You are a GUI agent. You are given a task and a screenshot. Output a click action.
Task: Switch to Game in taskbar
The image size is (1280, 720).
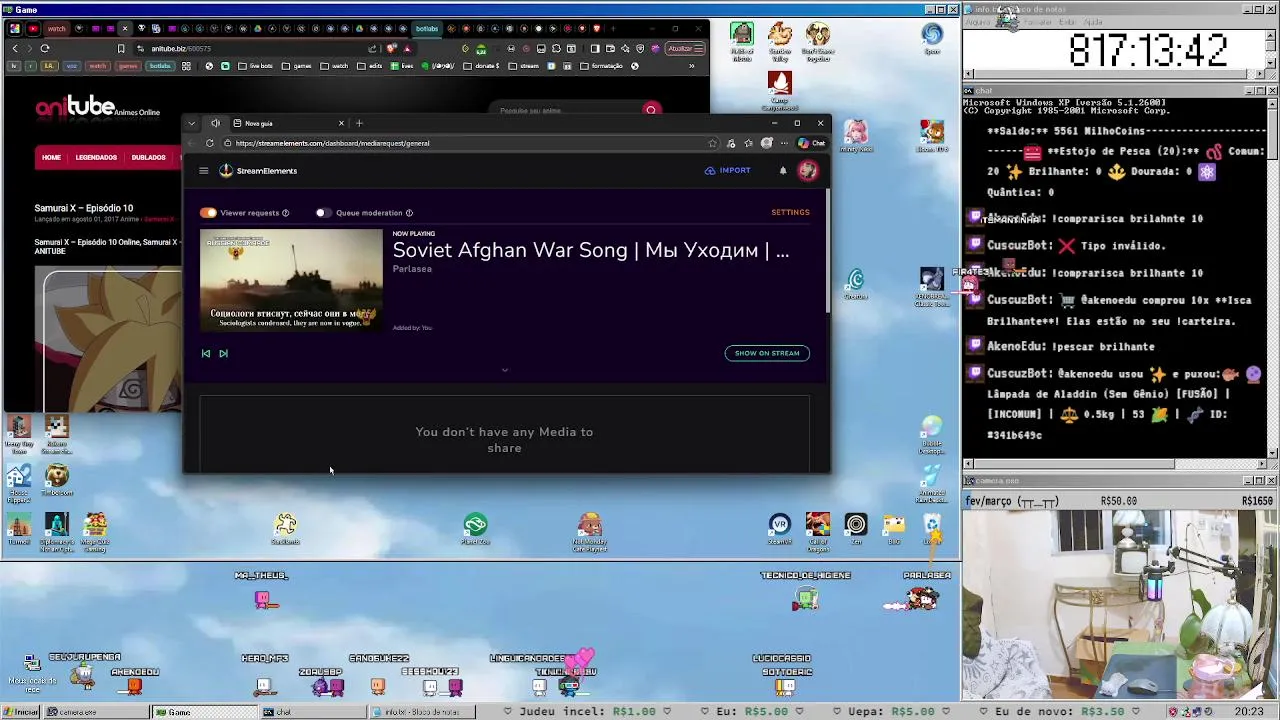(205, 712)
